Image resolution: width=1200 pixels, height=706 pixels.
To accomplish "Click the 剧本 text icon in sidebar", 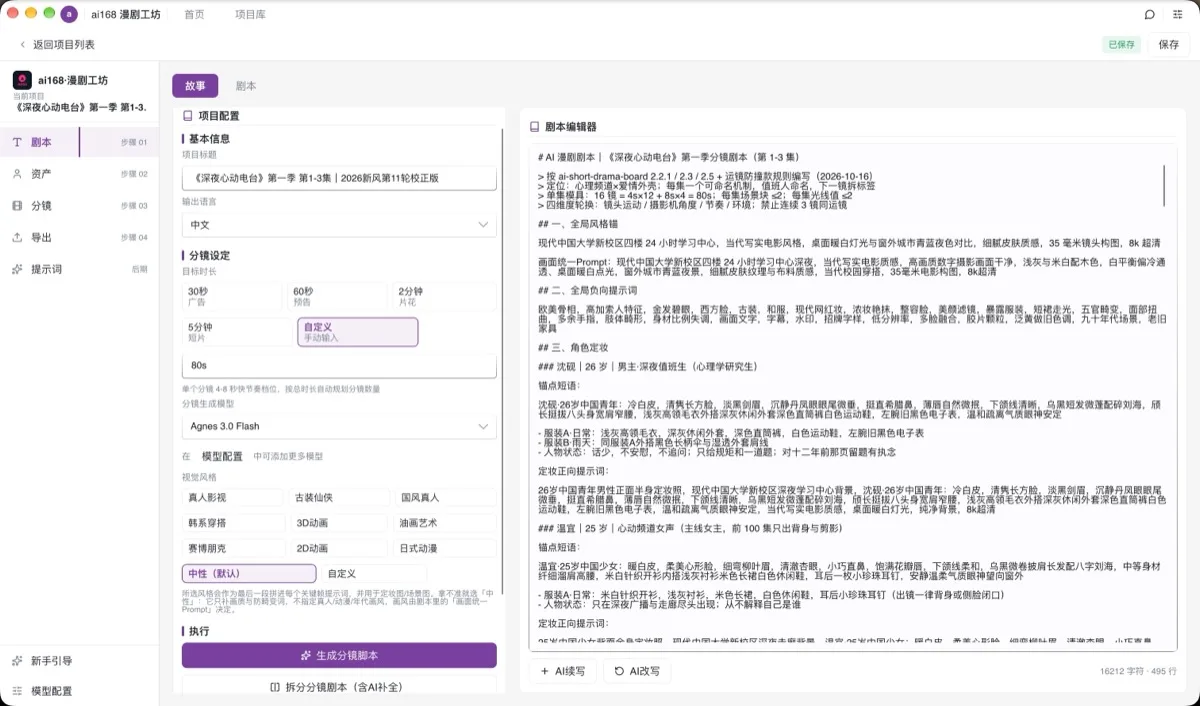I will pyautogui.click(x=17, y=142).
